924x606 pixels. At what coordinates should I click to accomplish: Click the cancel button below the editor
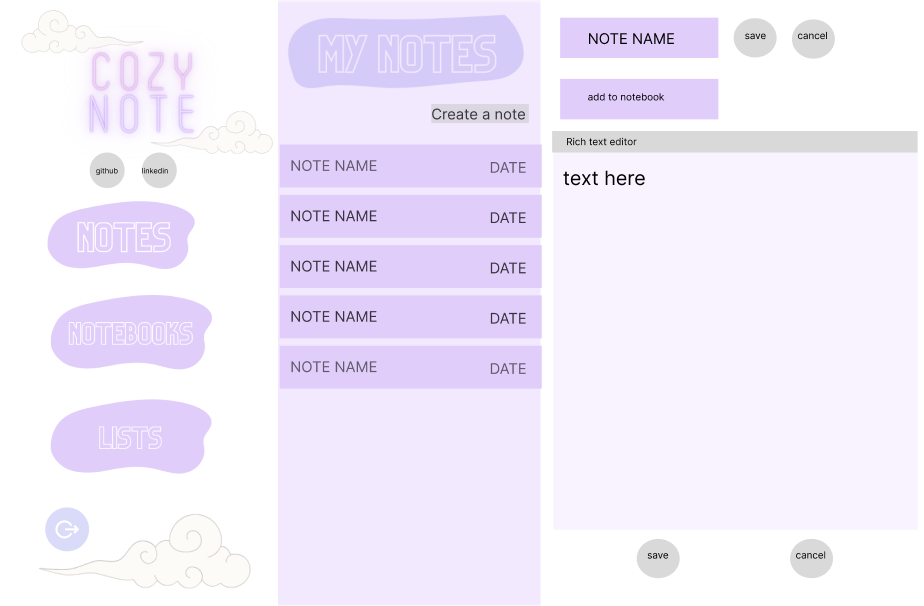pos(810,556)
